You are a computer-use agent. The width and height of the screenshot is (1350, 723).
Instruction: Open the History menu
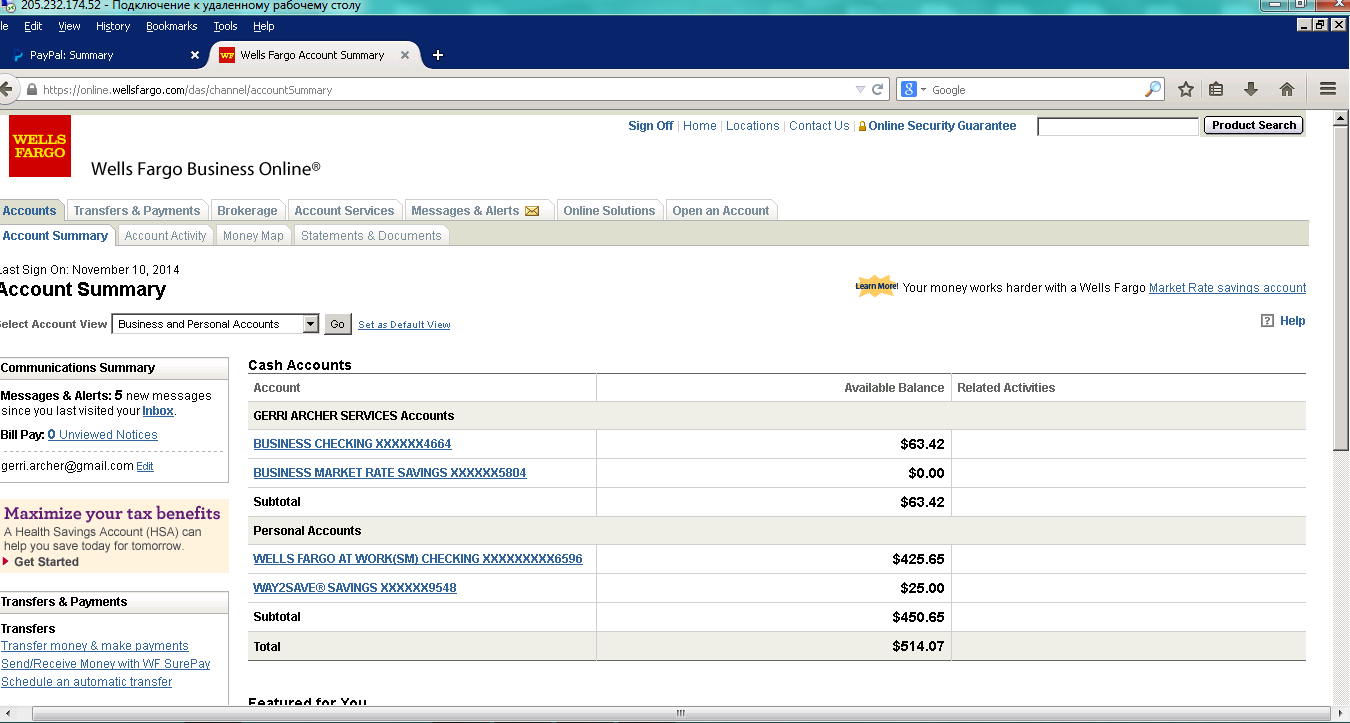click(113, 26)
